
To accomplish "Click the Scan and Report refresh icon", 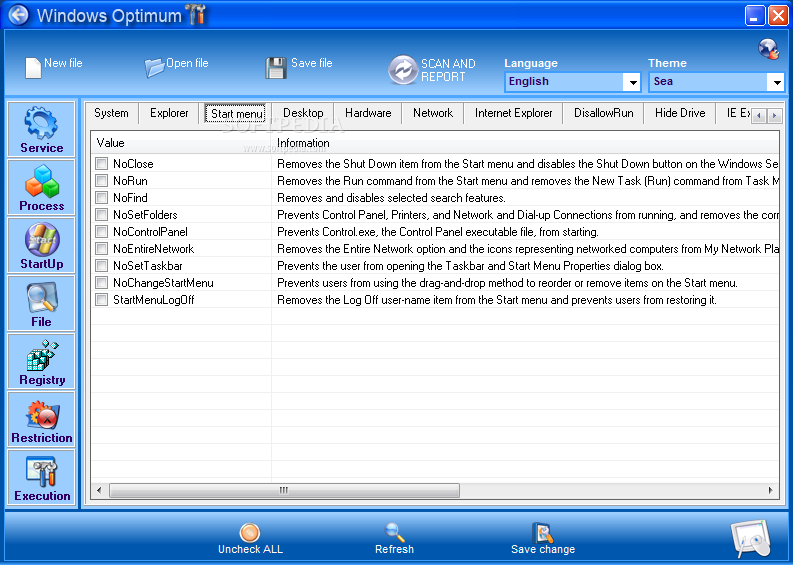I will [403, 70].
